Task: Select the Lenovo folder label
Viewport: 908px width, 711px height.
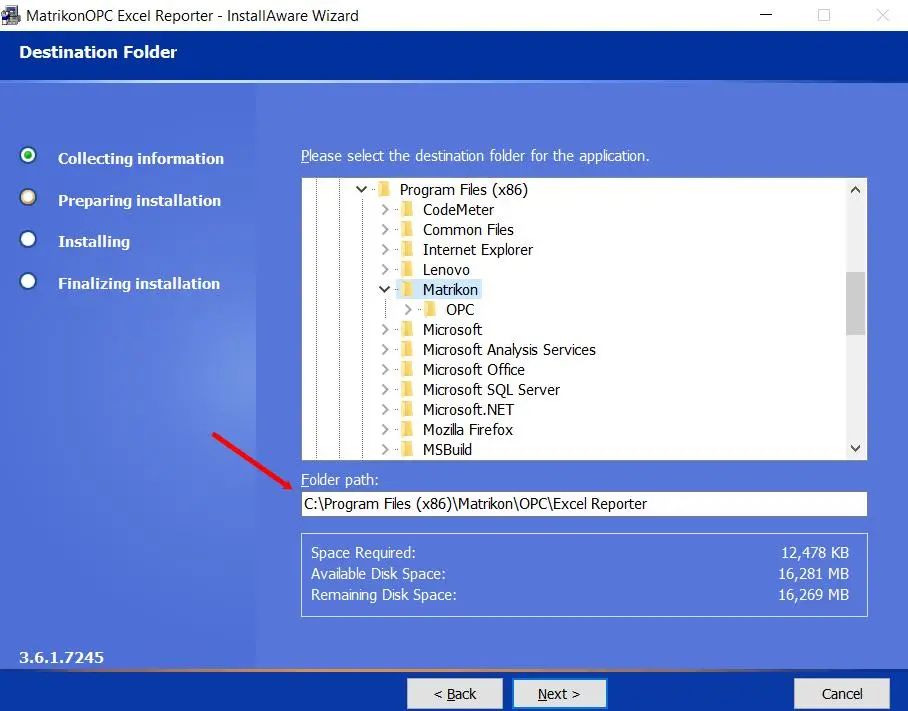Action: point(446,269)
